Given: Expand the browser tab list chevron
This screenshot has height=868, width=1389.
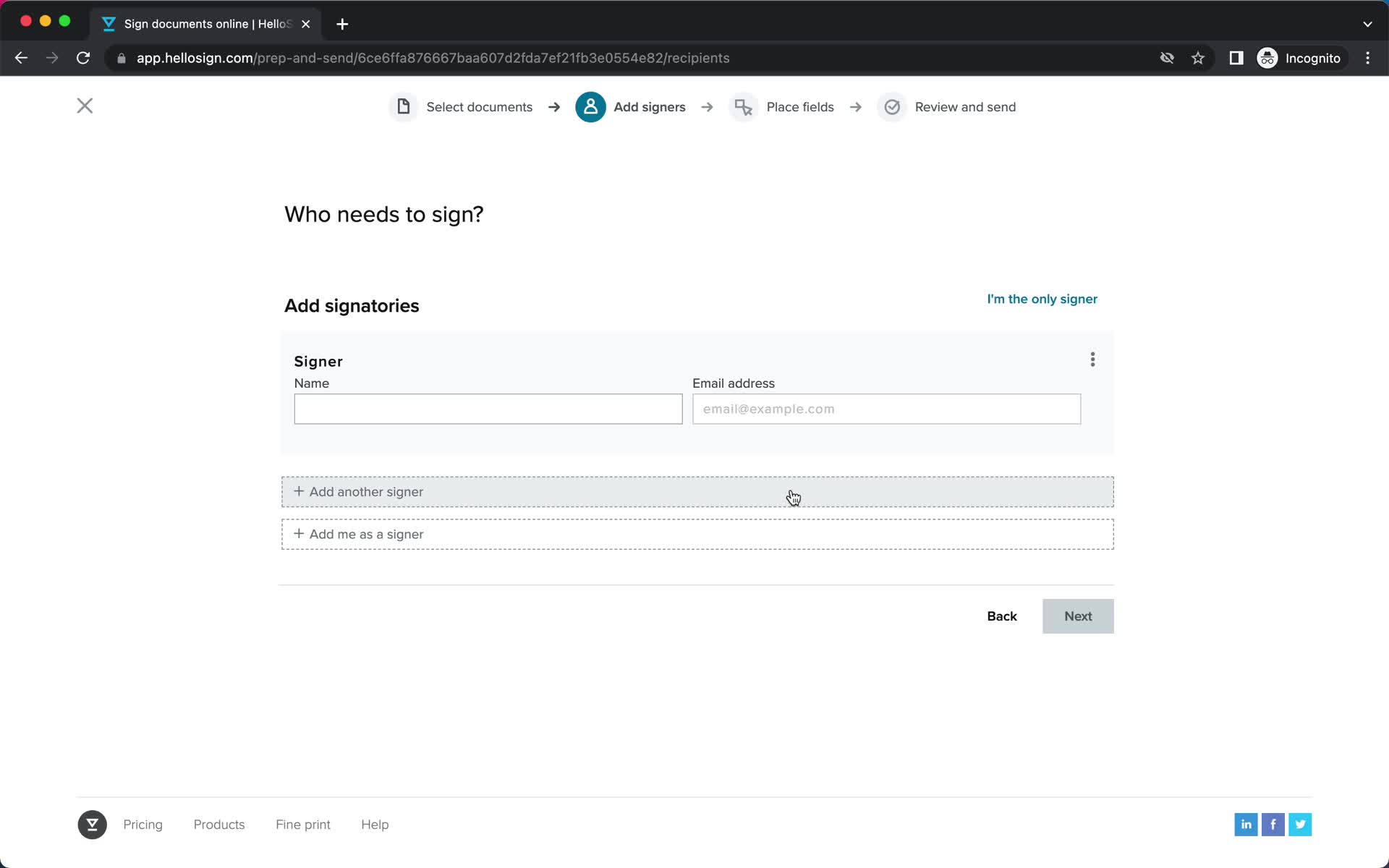Looking at the screenshot, I should (1368, 23).
